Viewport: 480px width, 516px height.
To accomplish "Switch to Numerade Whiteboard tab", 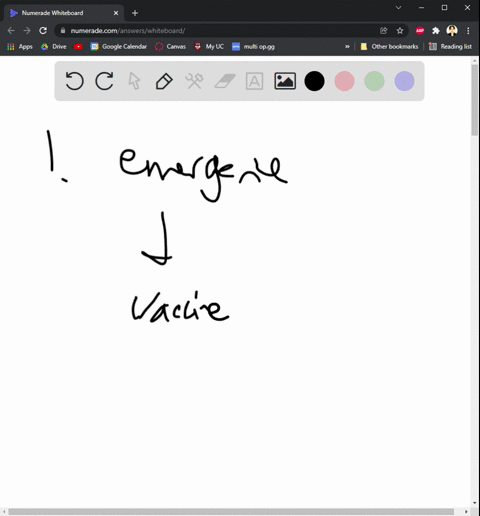I will click(63, 13).
